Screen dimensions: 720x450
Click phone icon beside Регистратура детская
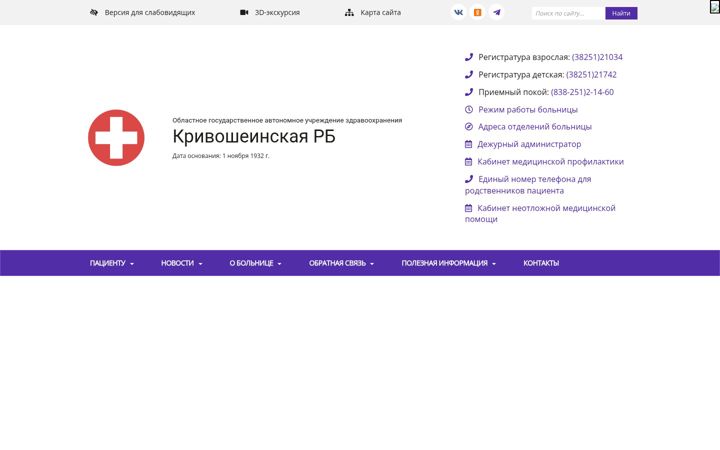pos(468,74)
